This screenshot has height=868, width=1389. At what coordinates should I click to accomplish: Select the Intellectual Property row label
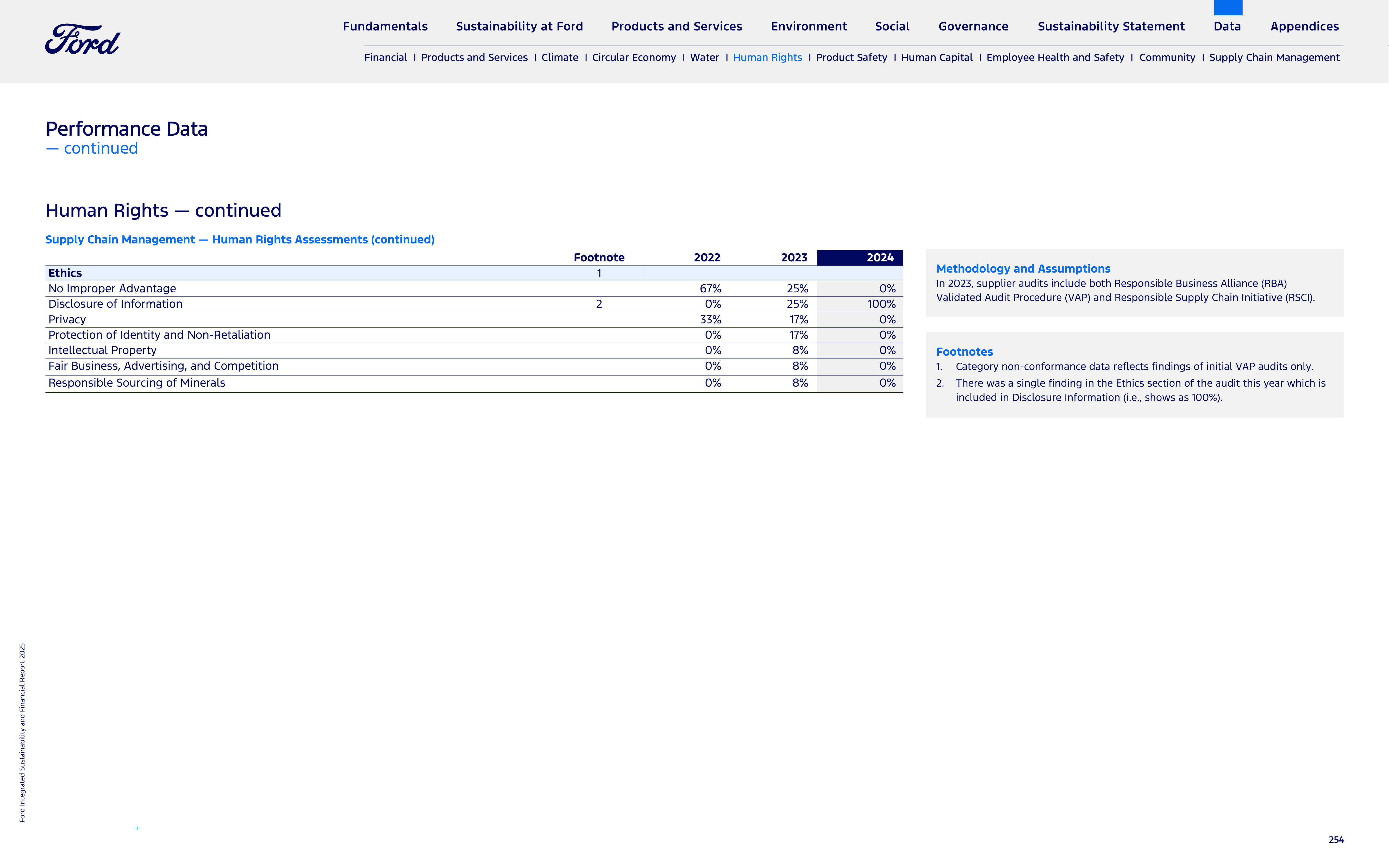[x=102, y=350]
